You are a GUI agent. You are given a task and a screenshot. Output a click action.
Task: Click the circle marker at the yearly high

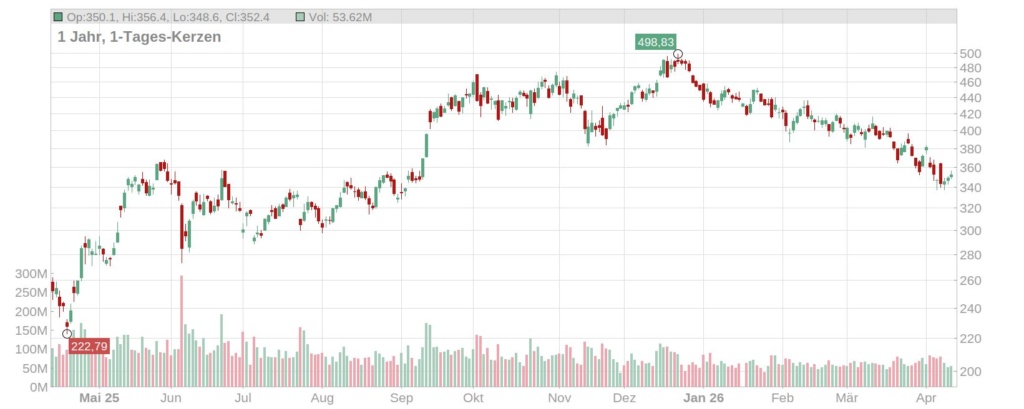point(678,54)
